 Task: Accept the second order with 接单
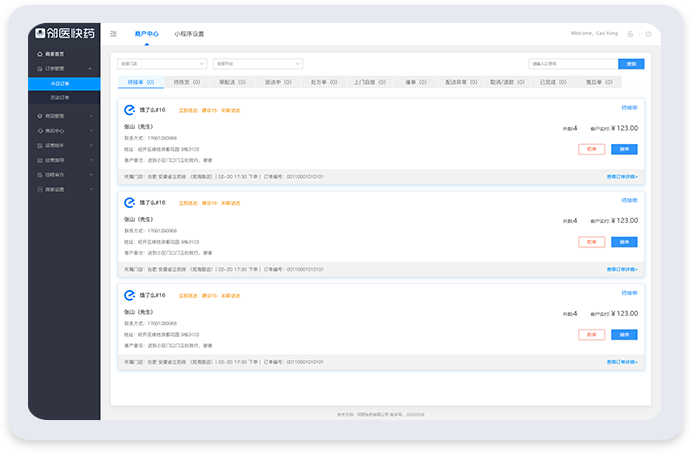pyautogui.click(x=624, y=242)
